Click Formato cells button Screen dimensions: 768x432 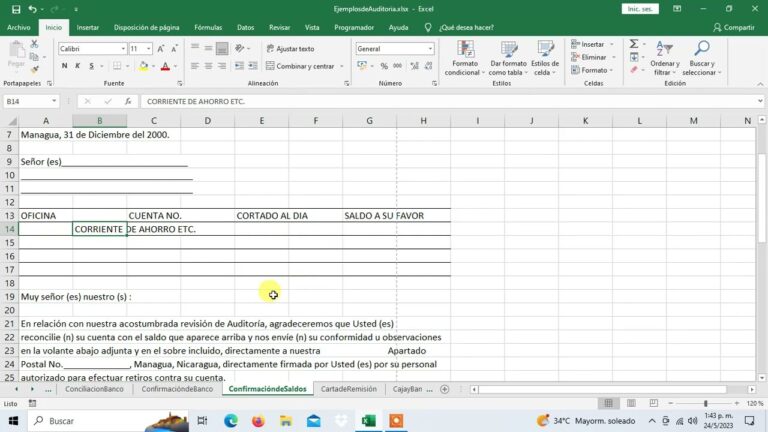[x=592, y=71]
